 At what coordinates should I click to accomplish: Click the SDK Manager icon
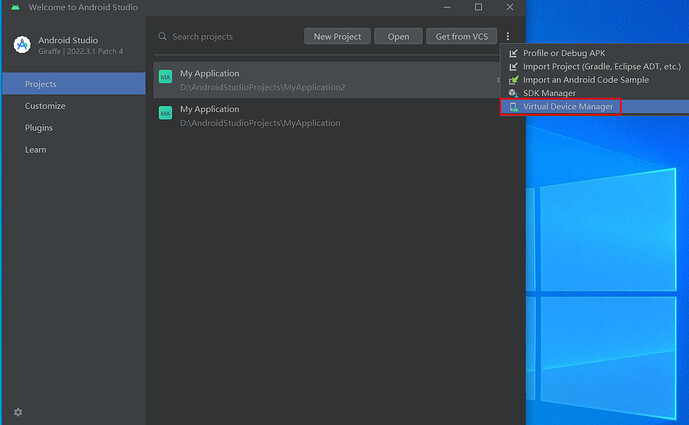[513, 93]
